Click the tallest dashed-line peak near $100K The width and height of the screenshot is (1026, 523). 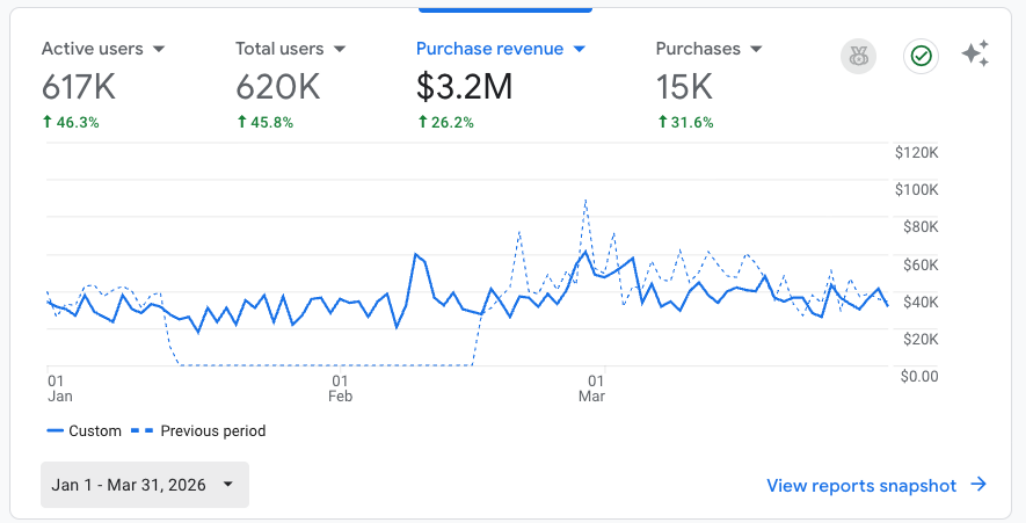585,200
